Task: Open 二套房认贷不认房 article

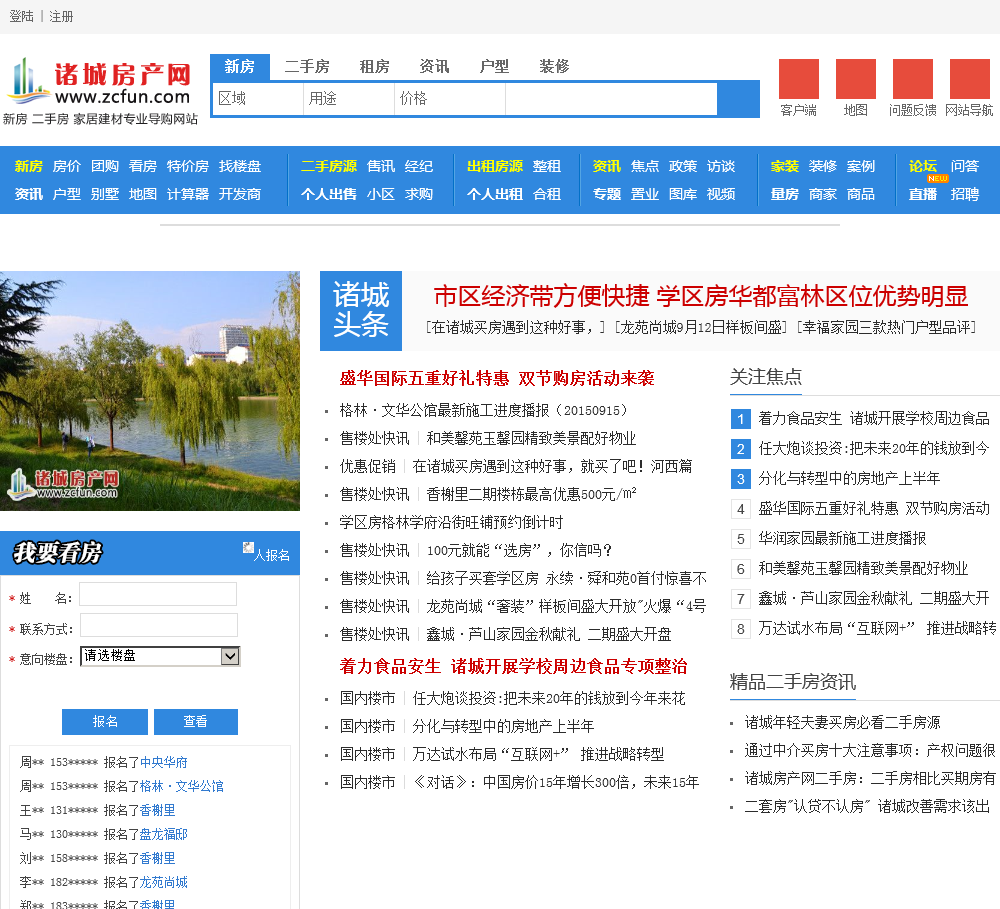Action: pos(867,807)
